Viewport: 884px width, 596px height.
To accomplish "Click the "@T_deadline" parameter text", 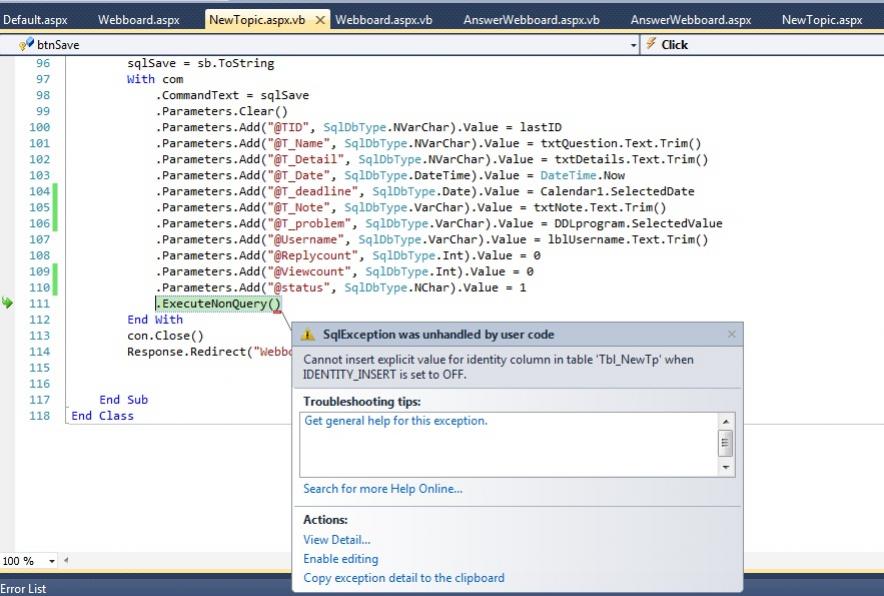I will pyautogui.click(x=312, y=192).
